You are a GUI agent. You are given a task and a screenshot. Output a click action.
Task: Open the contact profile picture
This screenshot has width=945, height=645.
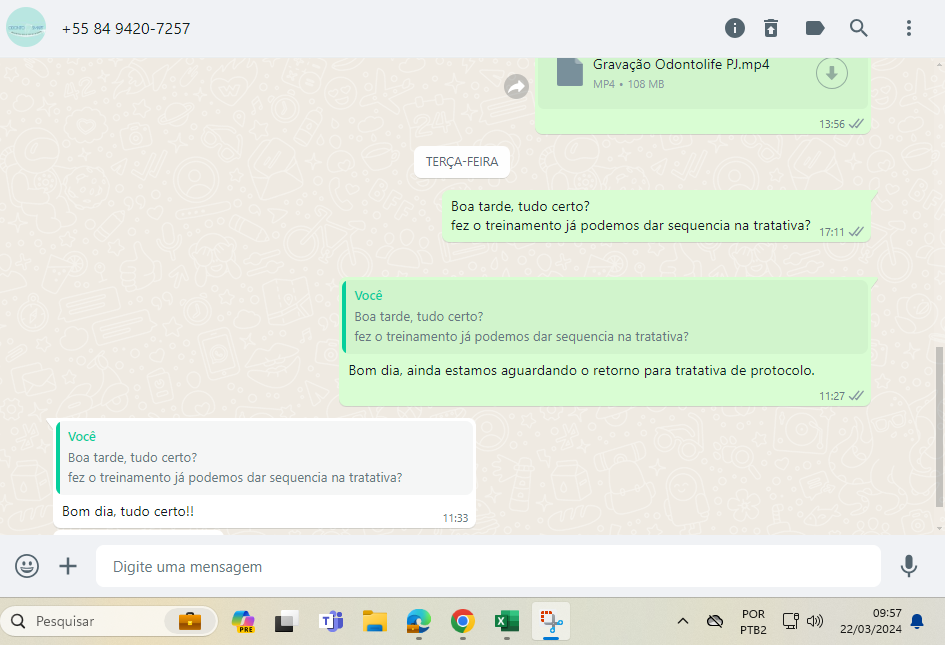click(26, 28)
